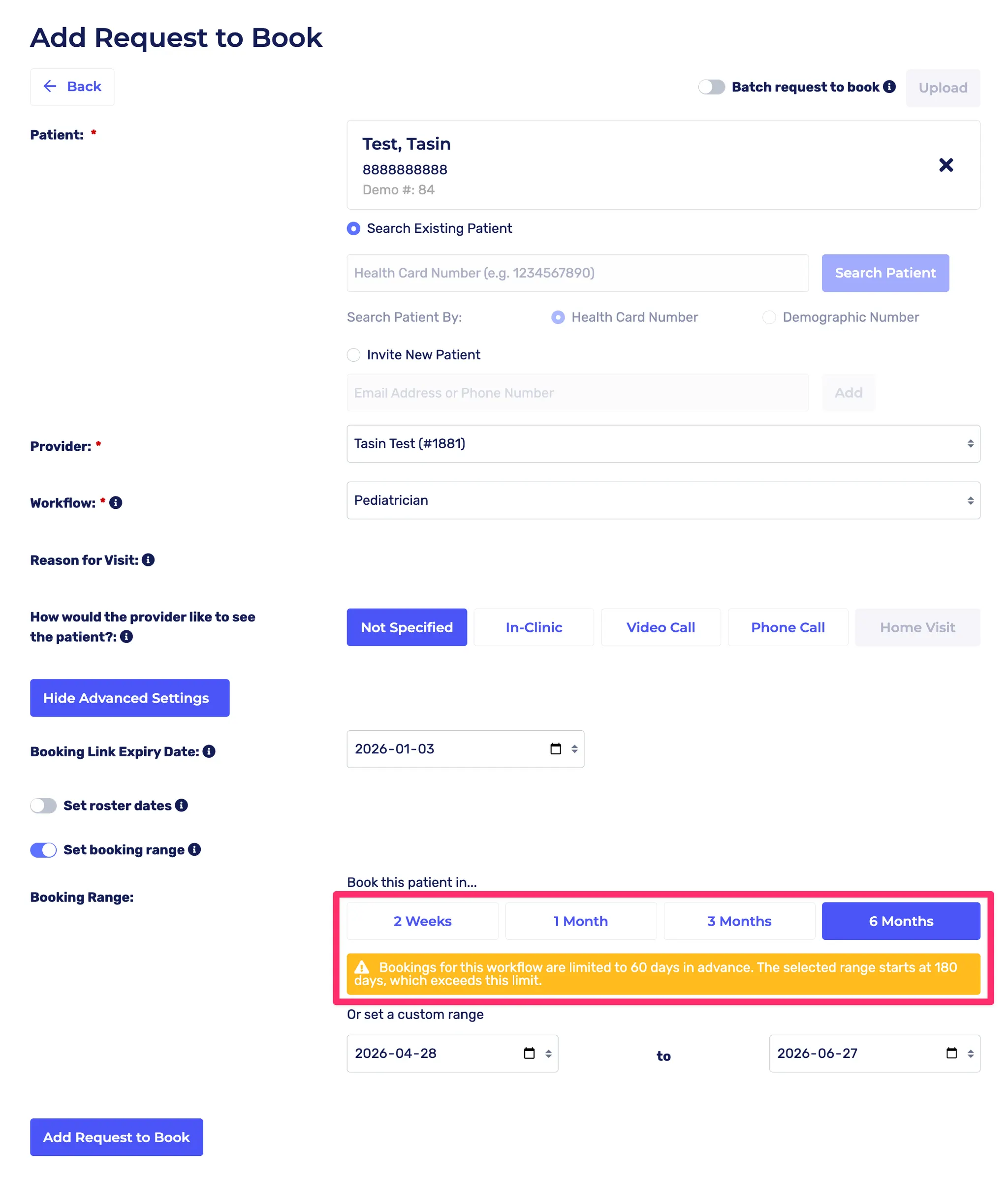This screenshot has width=1008, height=1177.
Task: Click the Batch request info icon
Action: point(889,86)
